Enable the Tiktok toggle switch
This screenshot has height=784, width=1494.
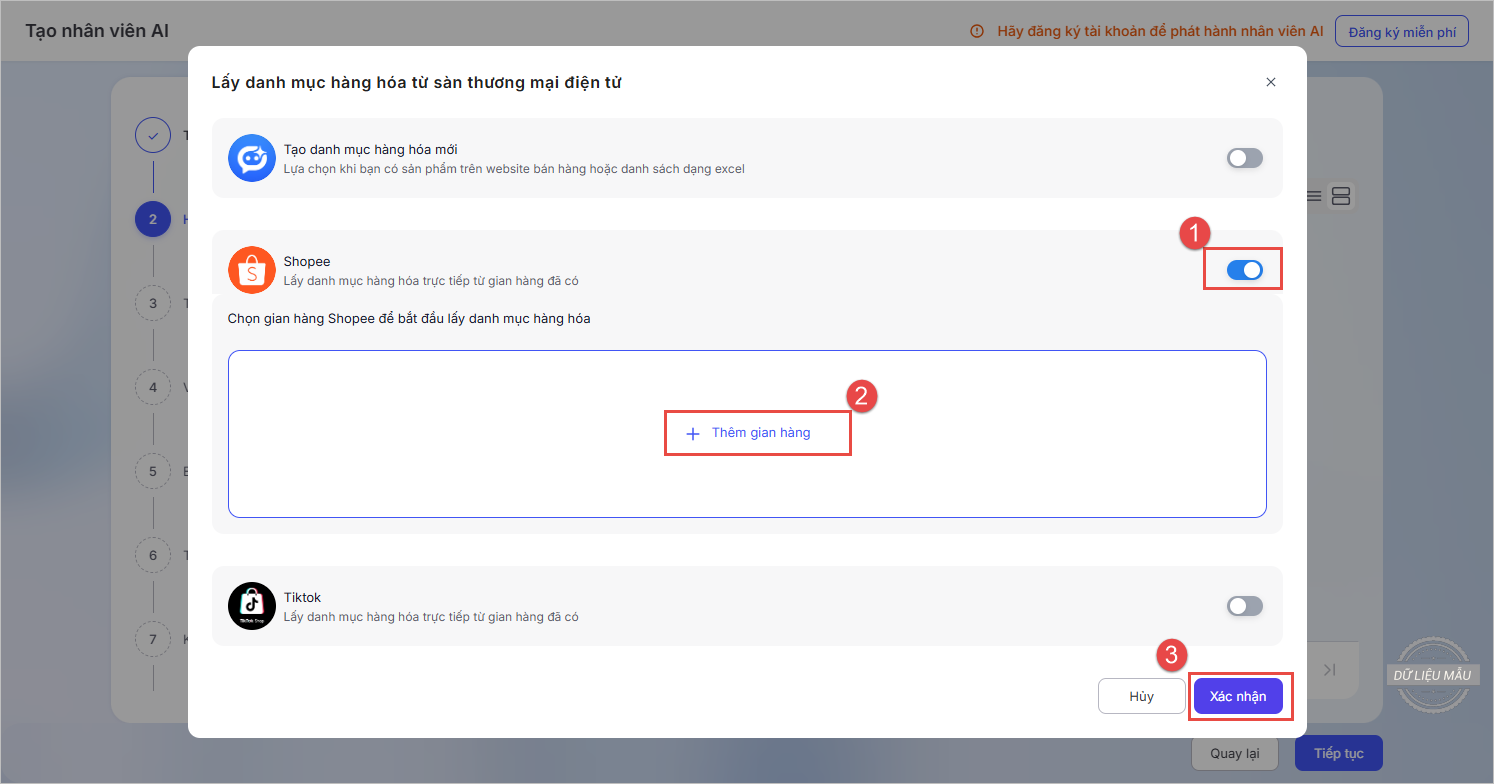1244,606
